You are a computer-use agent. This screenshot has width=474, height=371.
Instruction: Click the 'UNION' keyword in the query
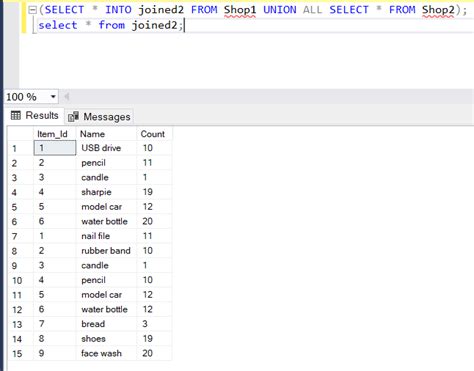click(280, 10)
